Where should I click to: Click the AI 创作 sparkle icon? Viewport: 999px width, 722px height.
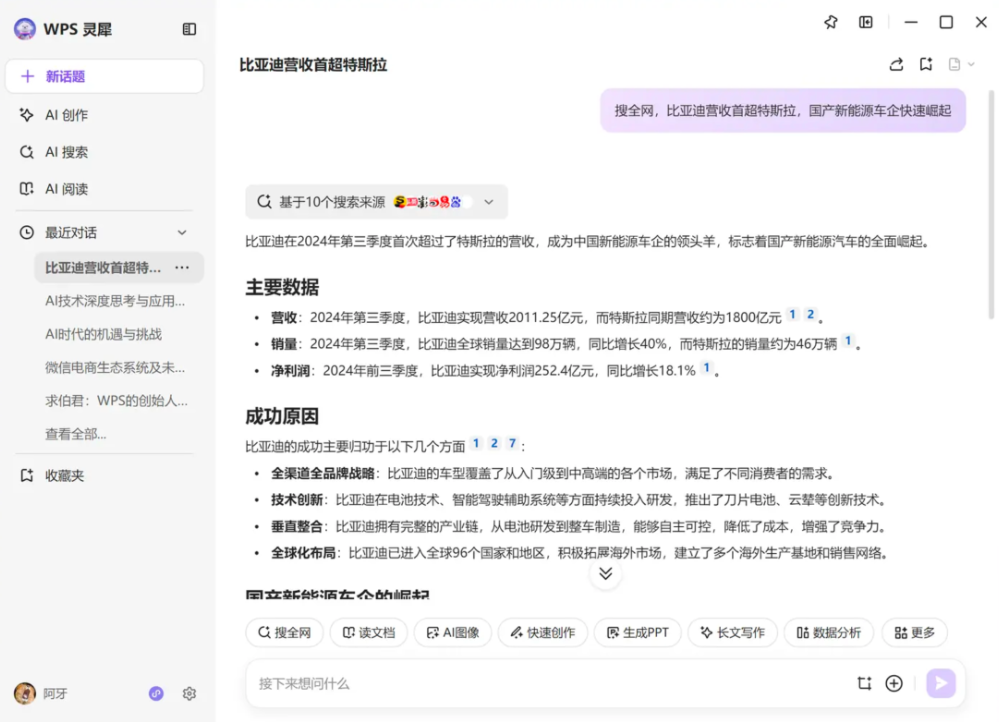[x=26, y=115]
